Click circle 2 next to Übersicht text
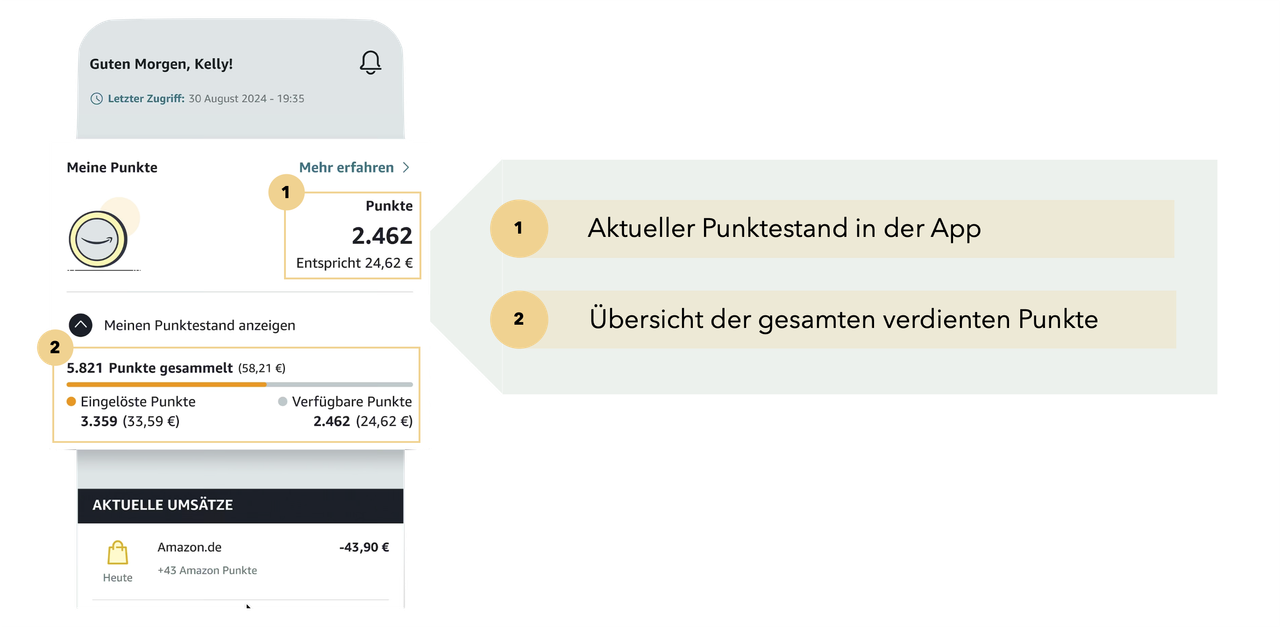This screenshot has height=627, width=1280. [x=518, y=320]
